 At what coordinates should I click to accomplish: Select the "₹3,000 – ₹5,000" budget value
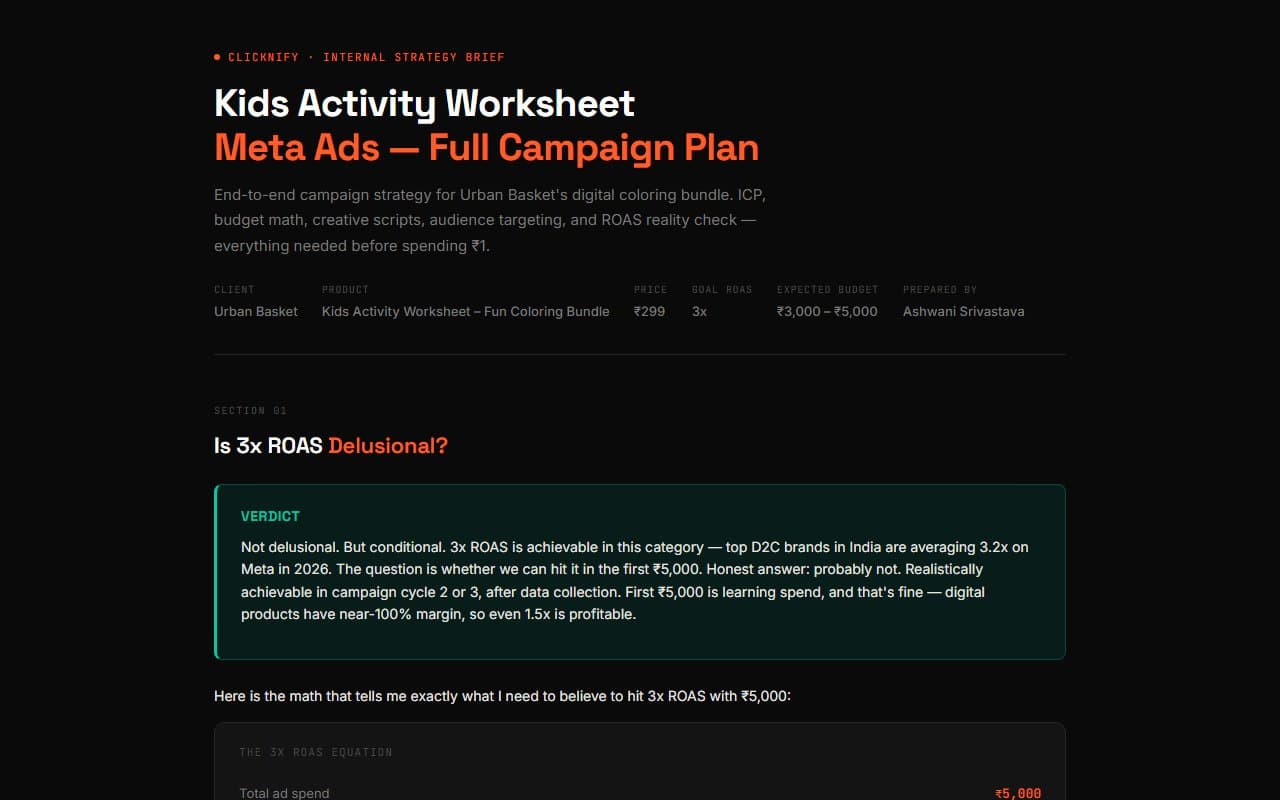pos(827,311)
